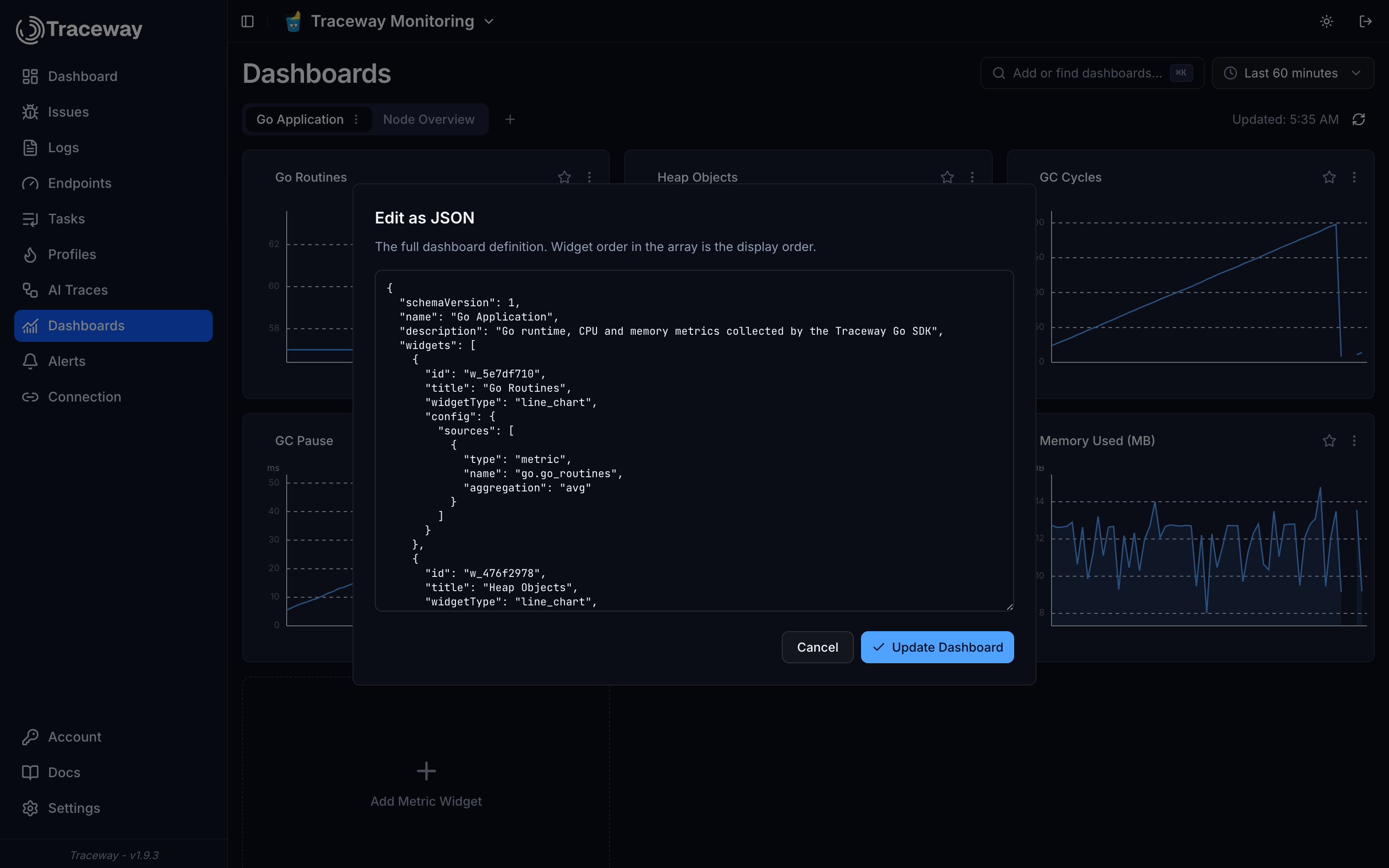The image size is (1389, 868).
Task: Click the Traceway Monitoring project avatar
Action: click(x=293, y=21)
